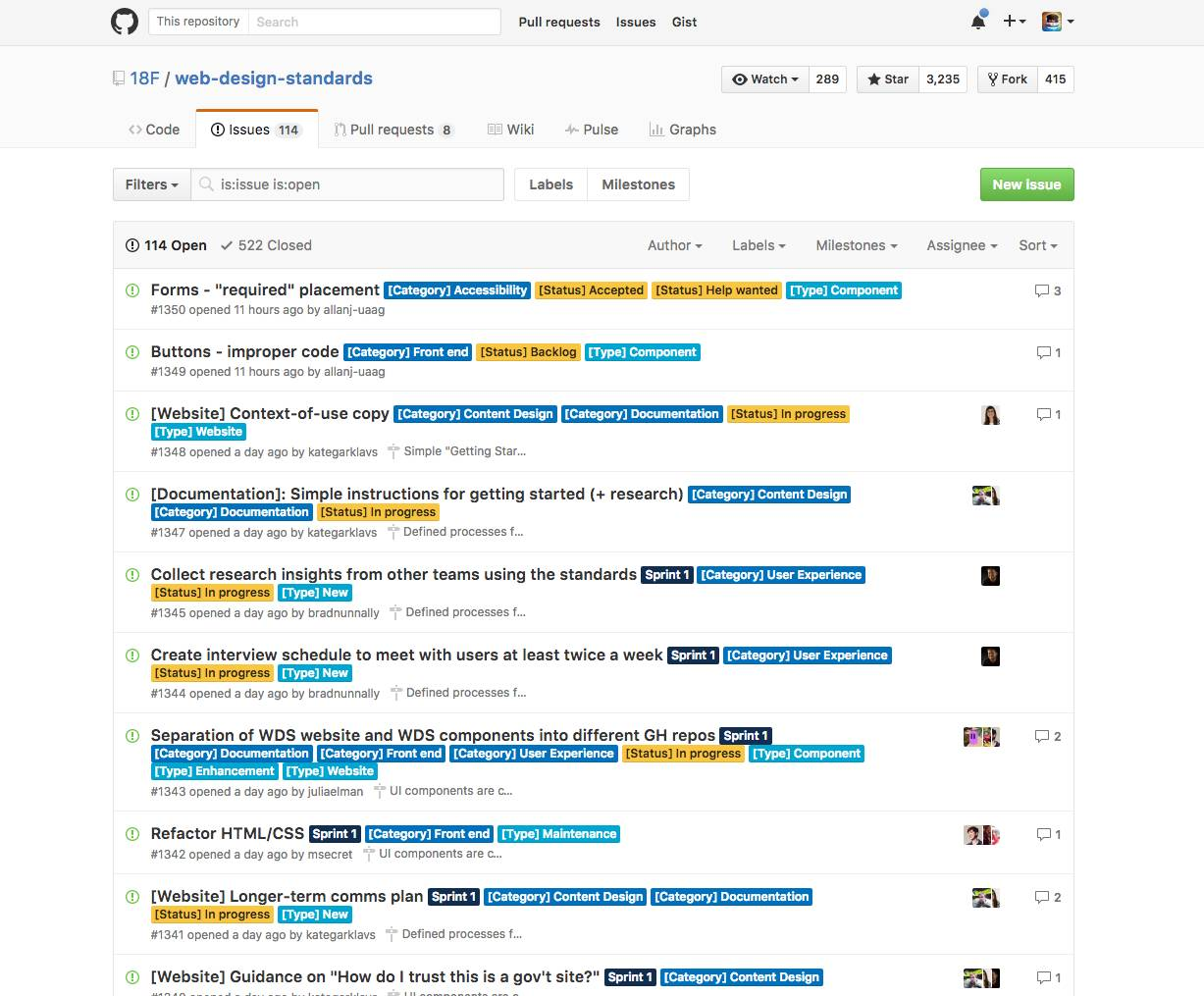1204x996 pixels.
Task: Click the New issue button
Action: [x=1026, y=184]
